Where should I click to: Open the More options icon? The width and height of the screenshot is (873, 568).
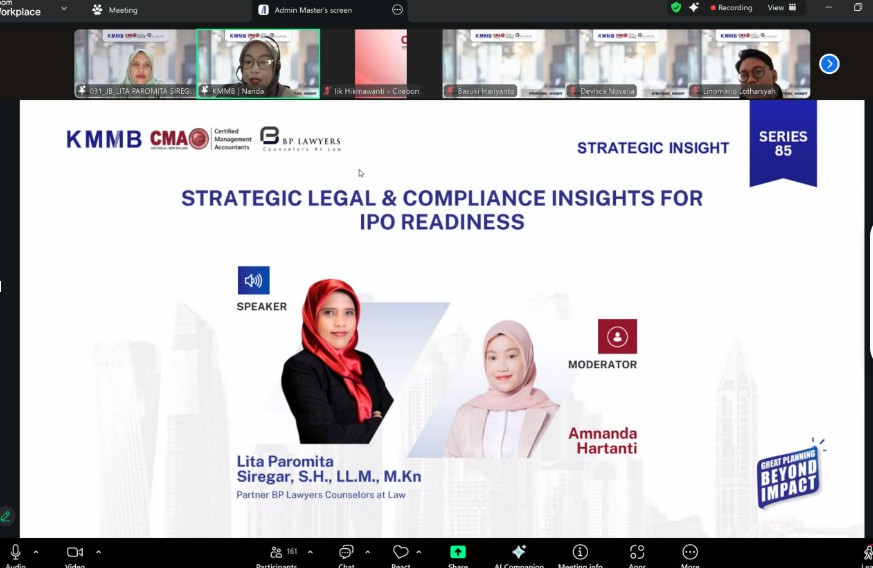pos(690,552)
